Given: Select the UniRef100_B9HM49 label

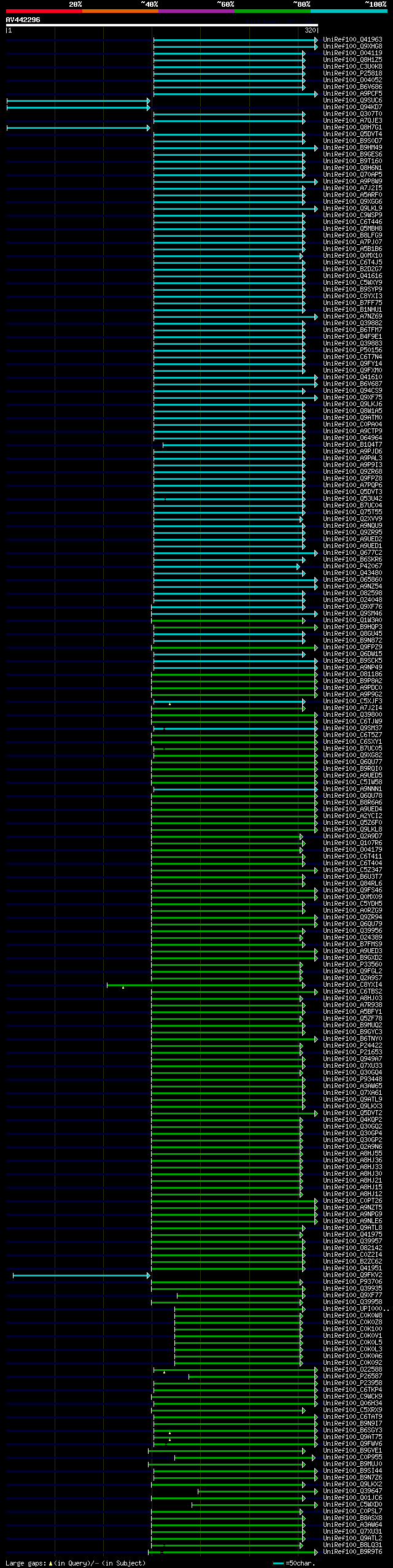Looking at the screenshot, I should [352, 148].
